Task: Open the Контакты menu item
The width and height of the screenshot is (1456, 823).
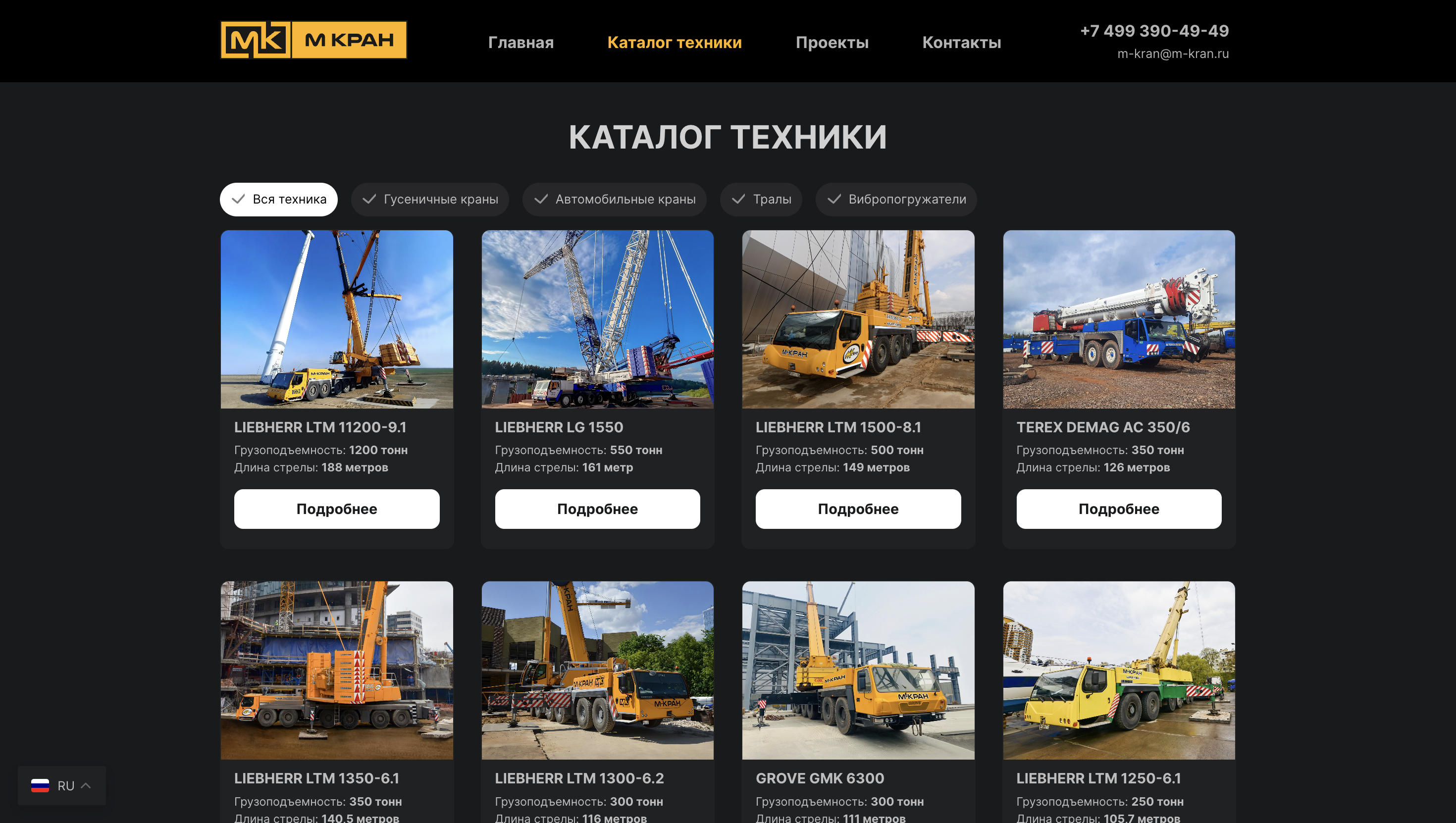Action: tap(961, 43)
